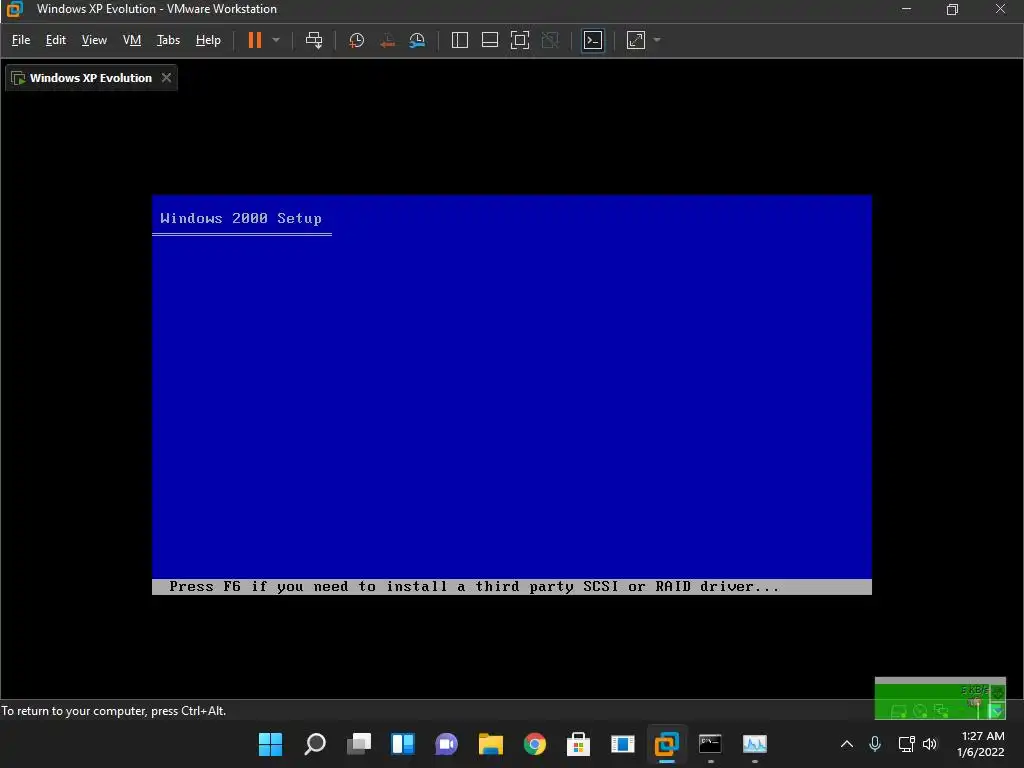Open Microsoft Store from the taskbar
This screenshot has height=768, width=1024.
point(579,744)
